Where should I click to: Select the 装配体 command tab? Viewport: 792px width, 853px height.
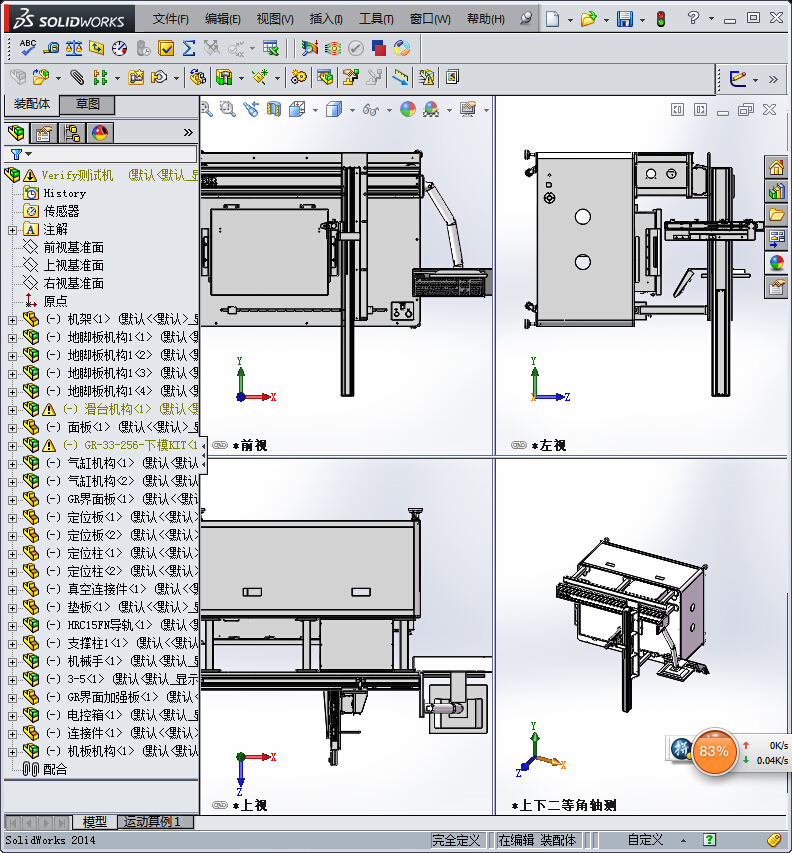(32, 104)
